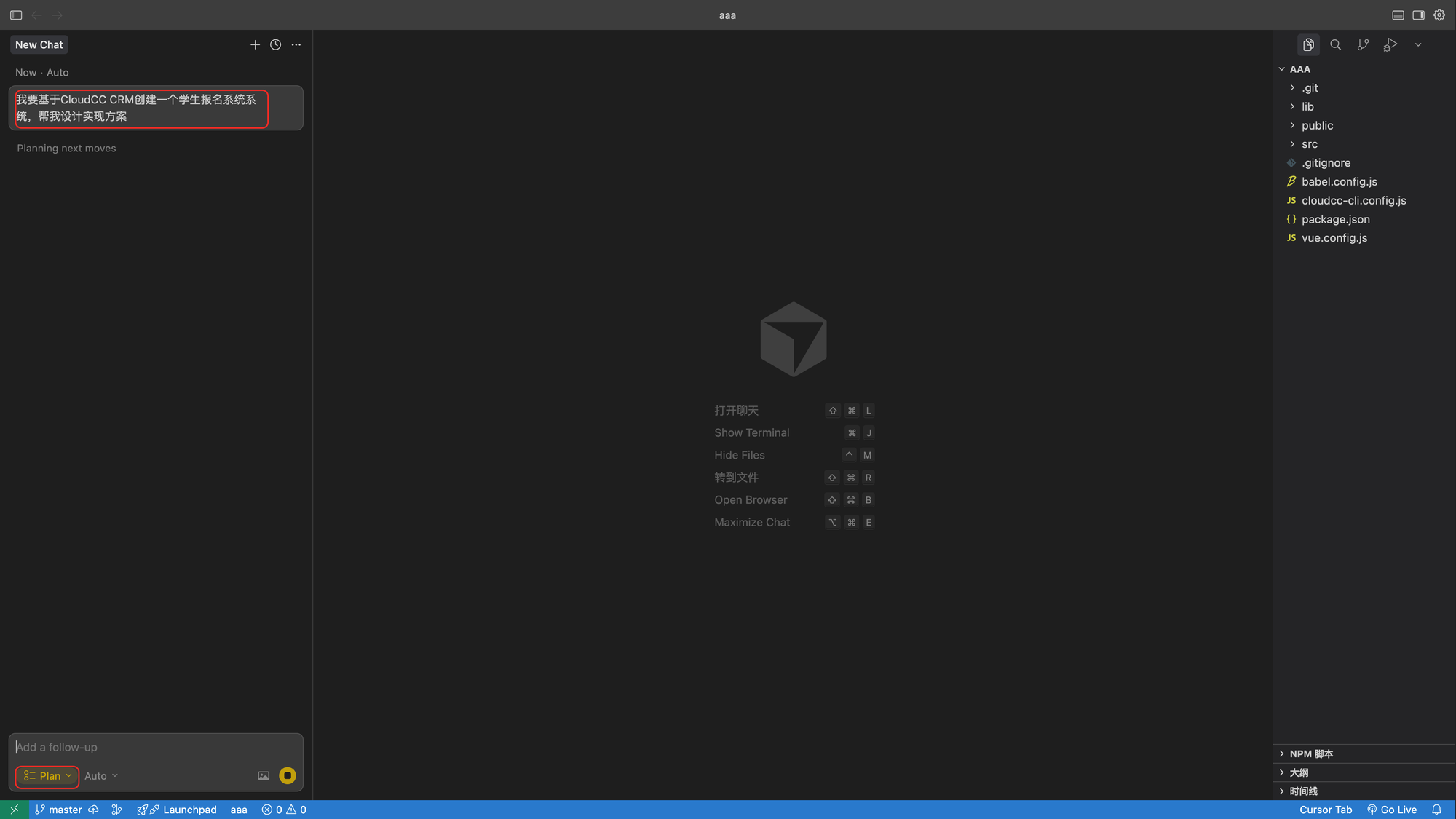The height and width of the screenshot is (819, 1456).
Task: Stop the running generation
Action: (x=288, y=776)
